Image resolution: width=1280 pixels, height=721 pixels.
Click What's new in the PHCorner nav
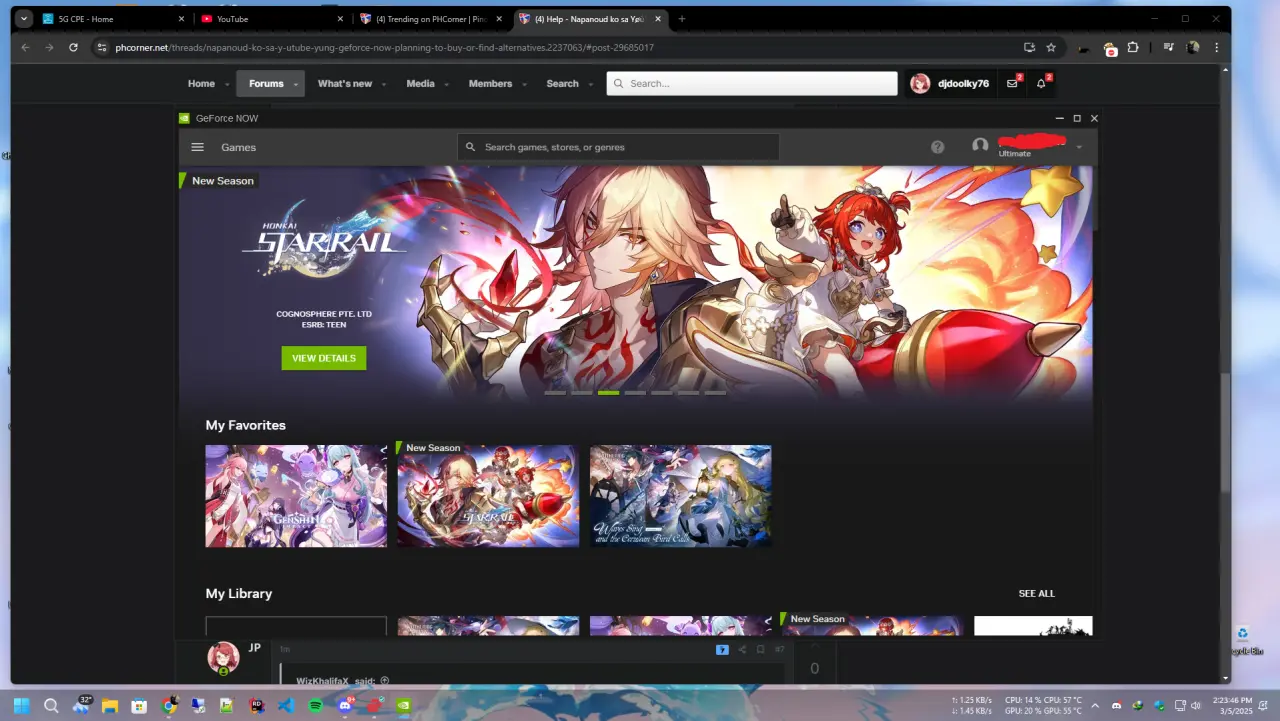pos(345,84)
